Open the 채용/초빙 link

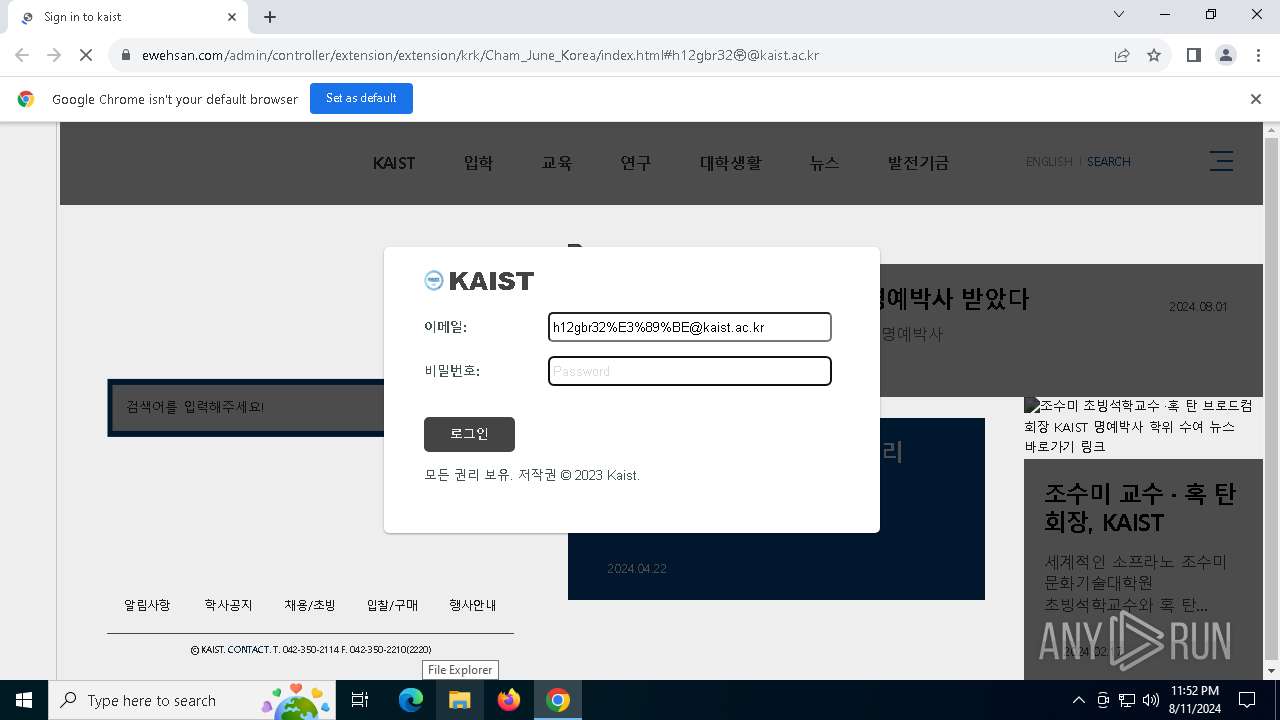tap(310, 605)
